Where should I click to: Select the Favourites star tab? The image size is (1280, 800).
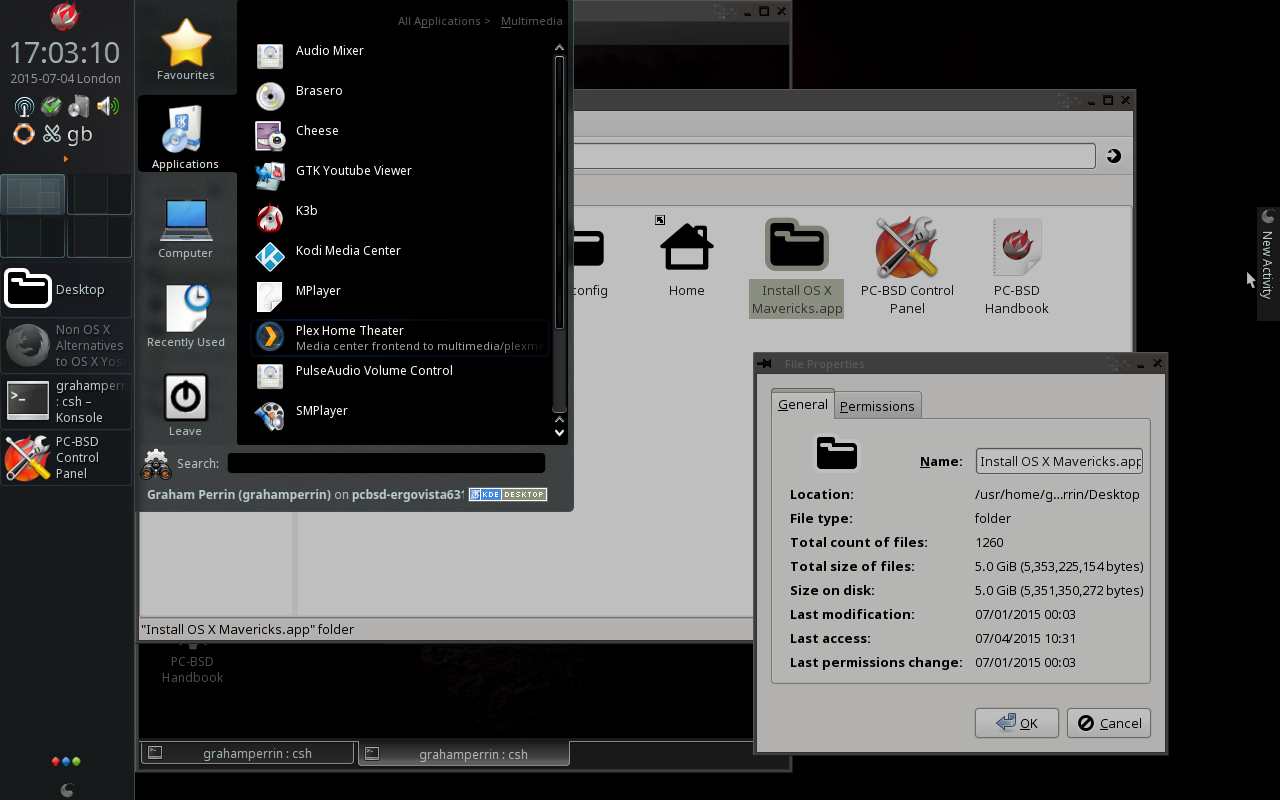point(186,49)
